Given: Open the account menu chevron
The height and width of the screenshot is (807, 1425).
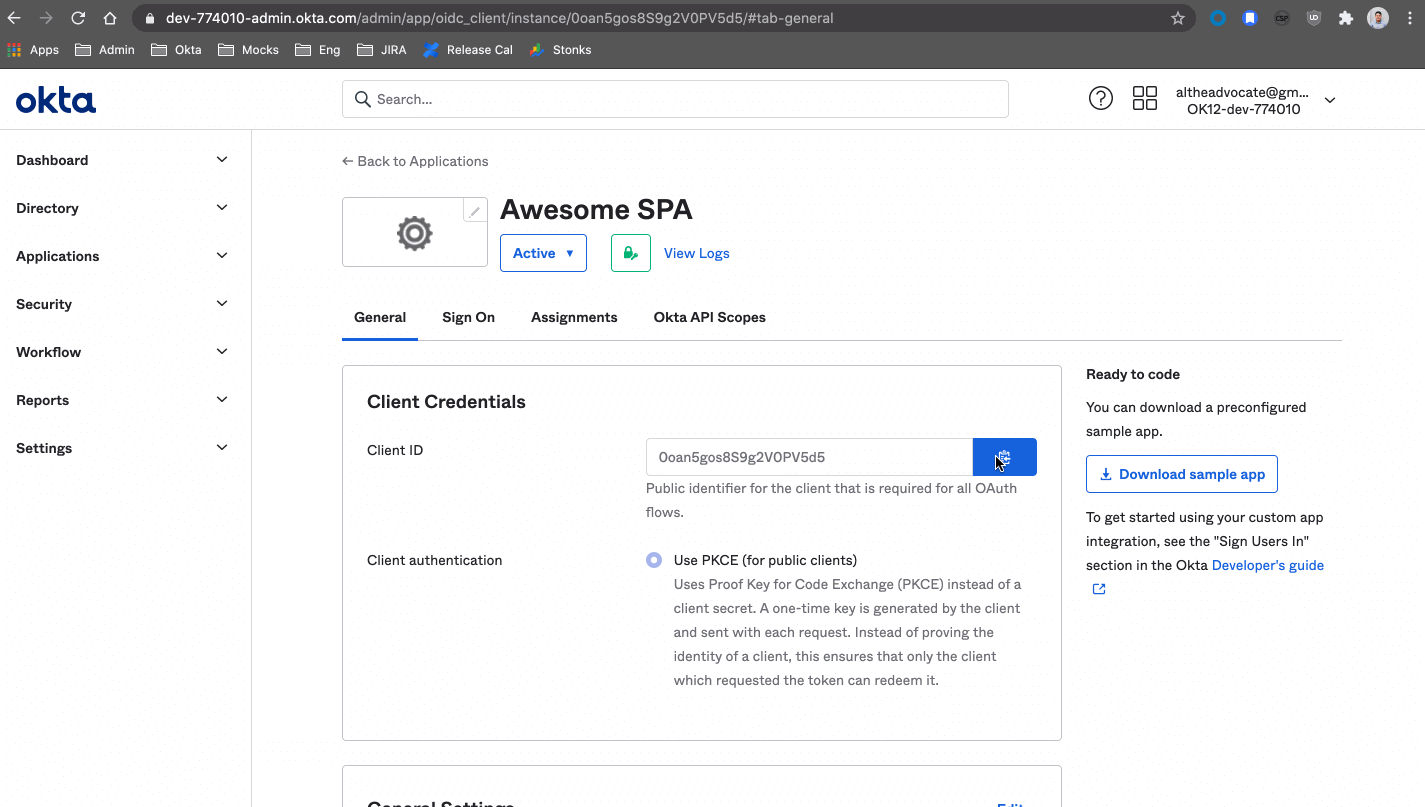Looking at the screenshot, I should (x=1329, y=100).
